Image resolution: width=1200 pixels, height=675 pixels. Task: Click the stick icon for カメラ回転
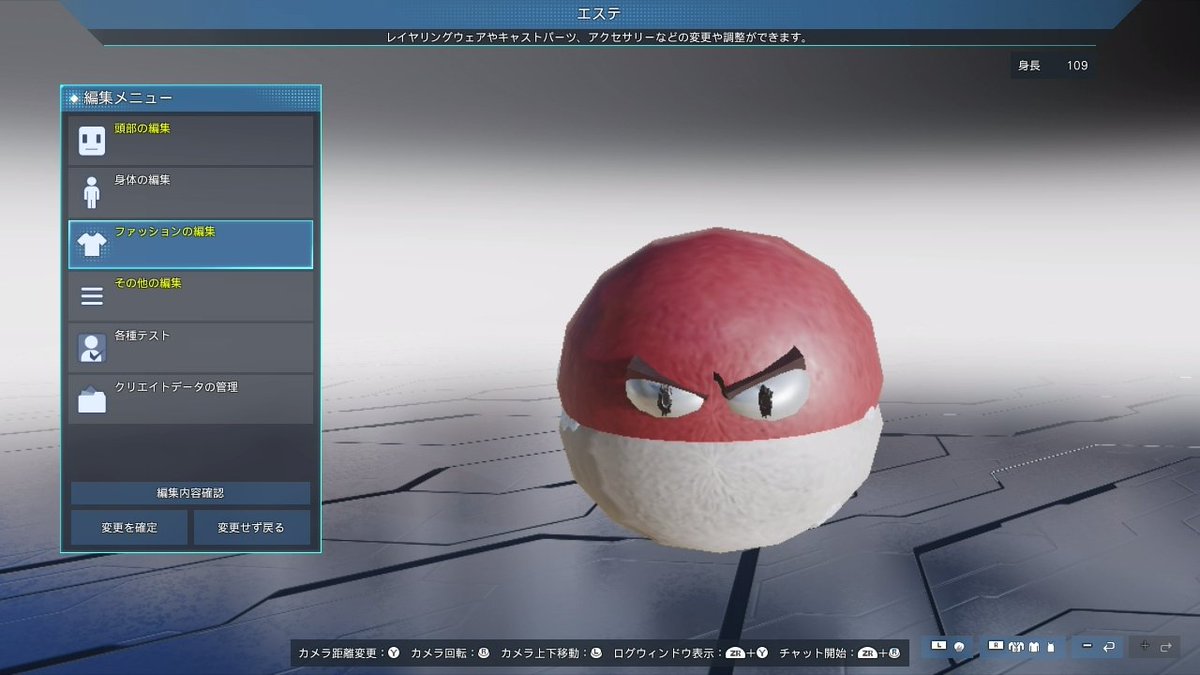pos(484,653)
